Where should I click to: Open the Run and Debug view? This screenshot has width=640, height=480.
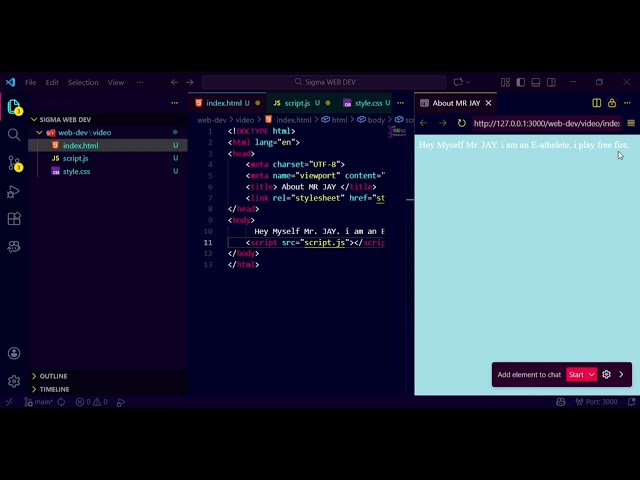14,191
